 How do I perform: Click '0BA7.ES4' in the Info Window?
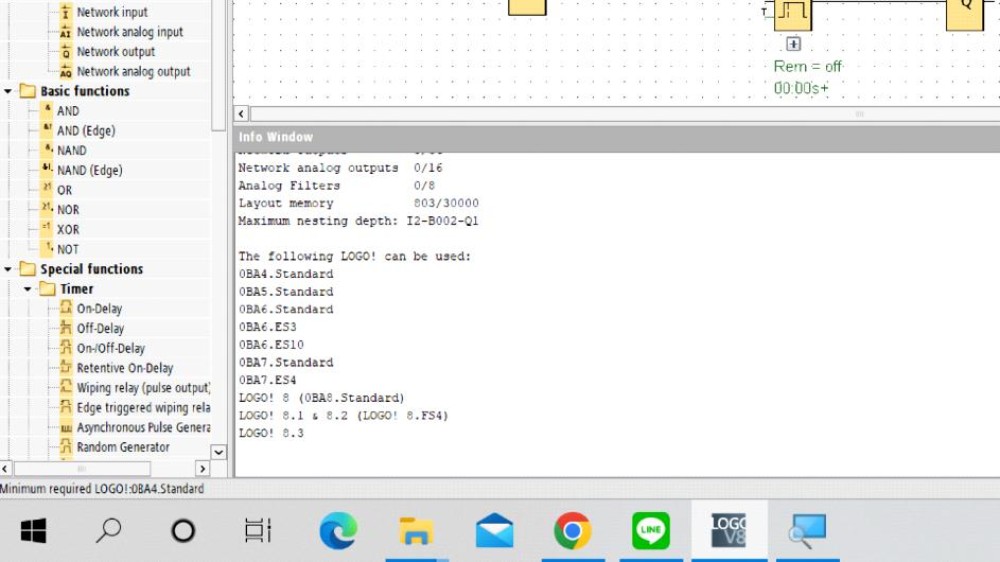[267, 380]
